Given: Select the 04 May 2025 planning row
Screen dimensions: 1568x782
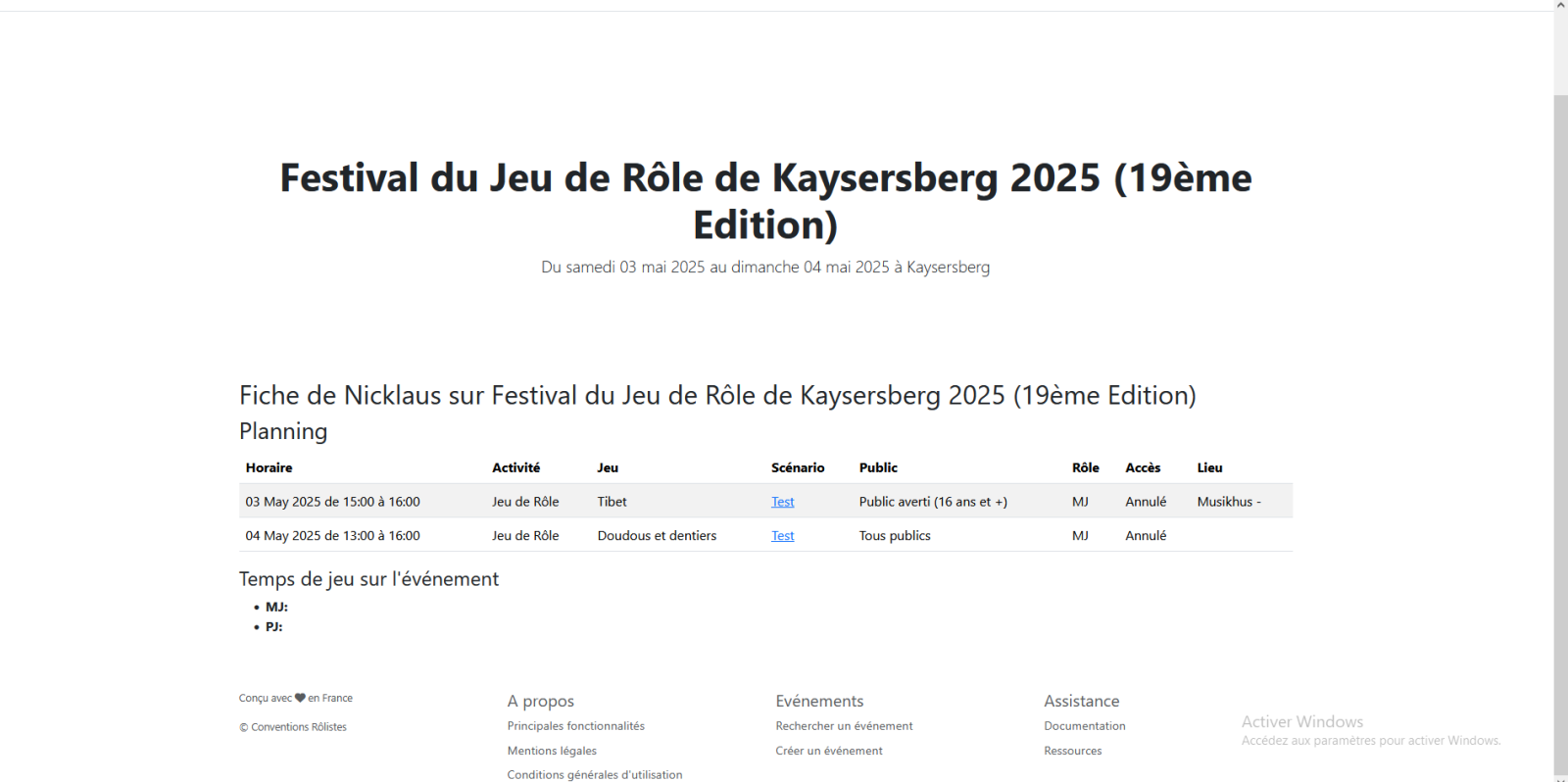Looking at the screenshot, I should [x=332, y=536].
